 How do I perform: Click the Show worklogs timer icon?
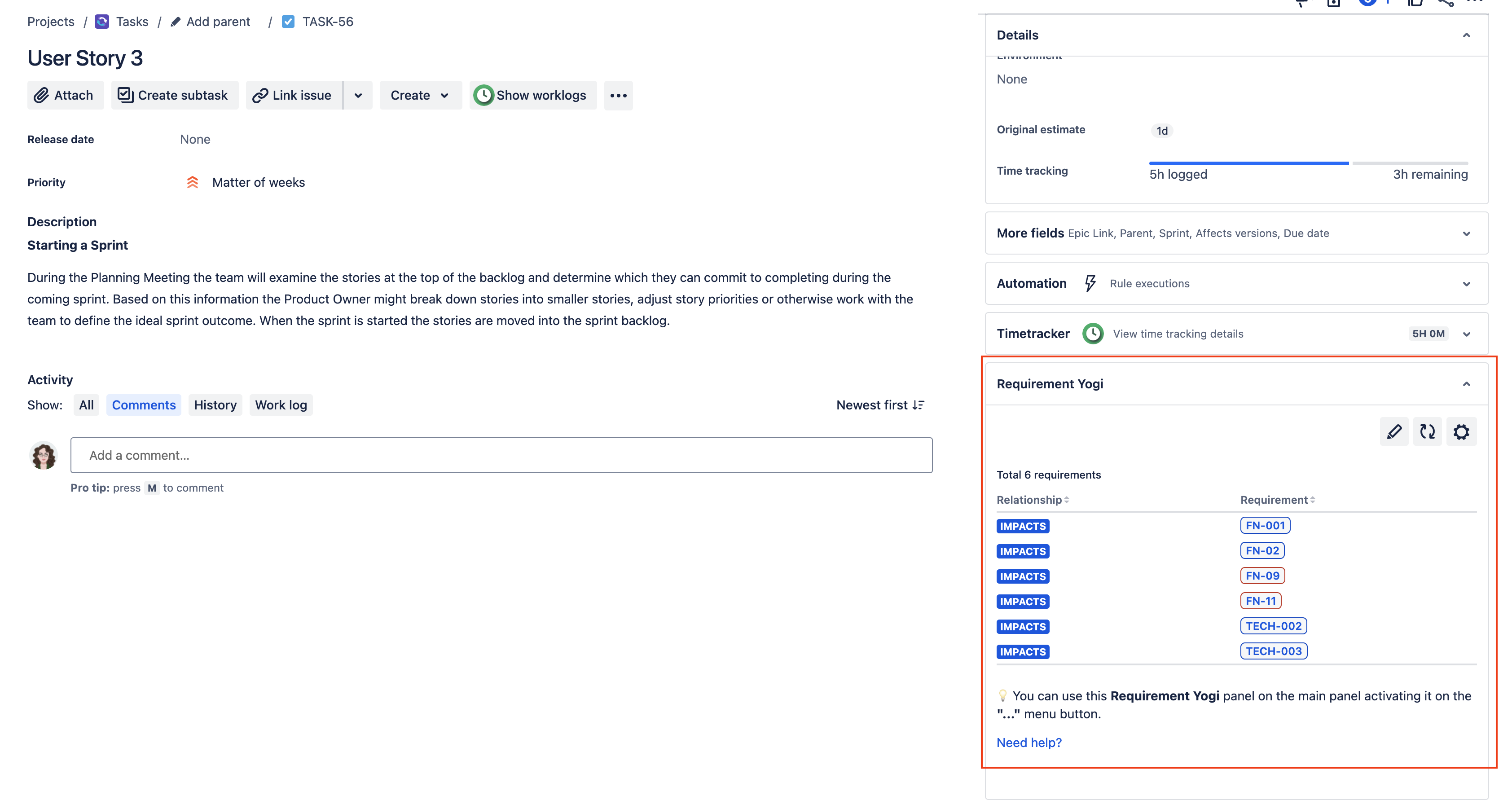coord(483,95)
